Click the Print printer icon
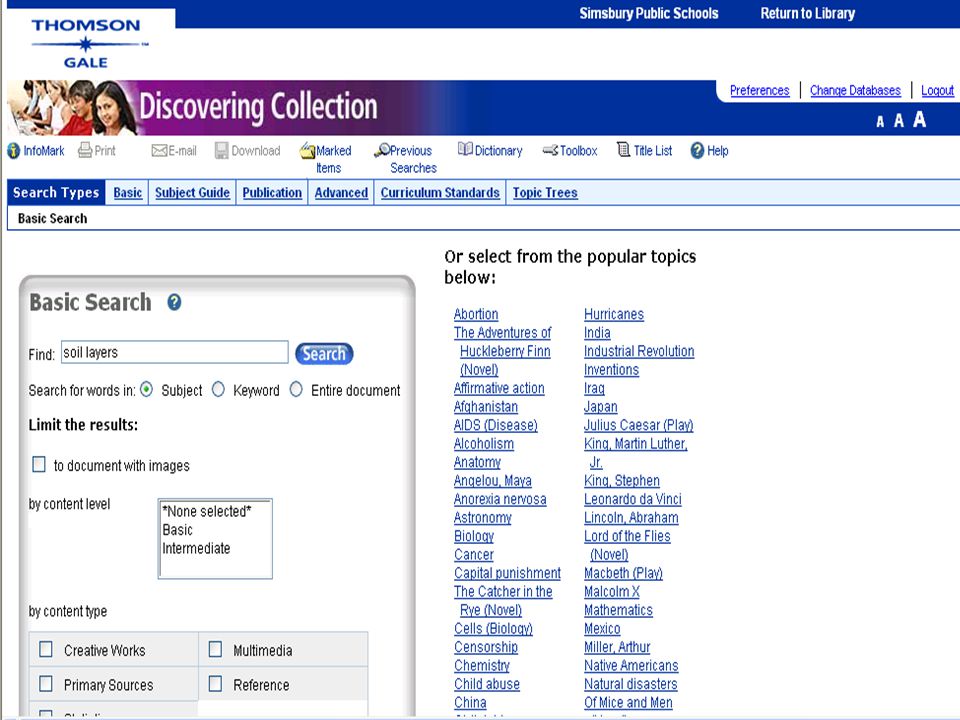Image resolution: width=960 pixels, height=720 pixels. click(x=85, y=151)
